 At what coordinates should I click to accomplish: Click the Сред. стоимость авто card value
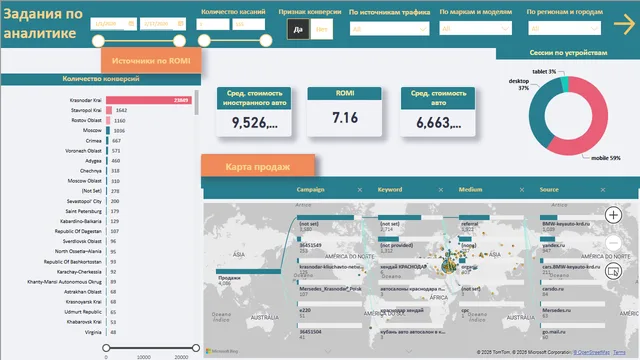click(x=438, y=122)
